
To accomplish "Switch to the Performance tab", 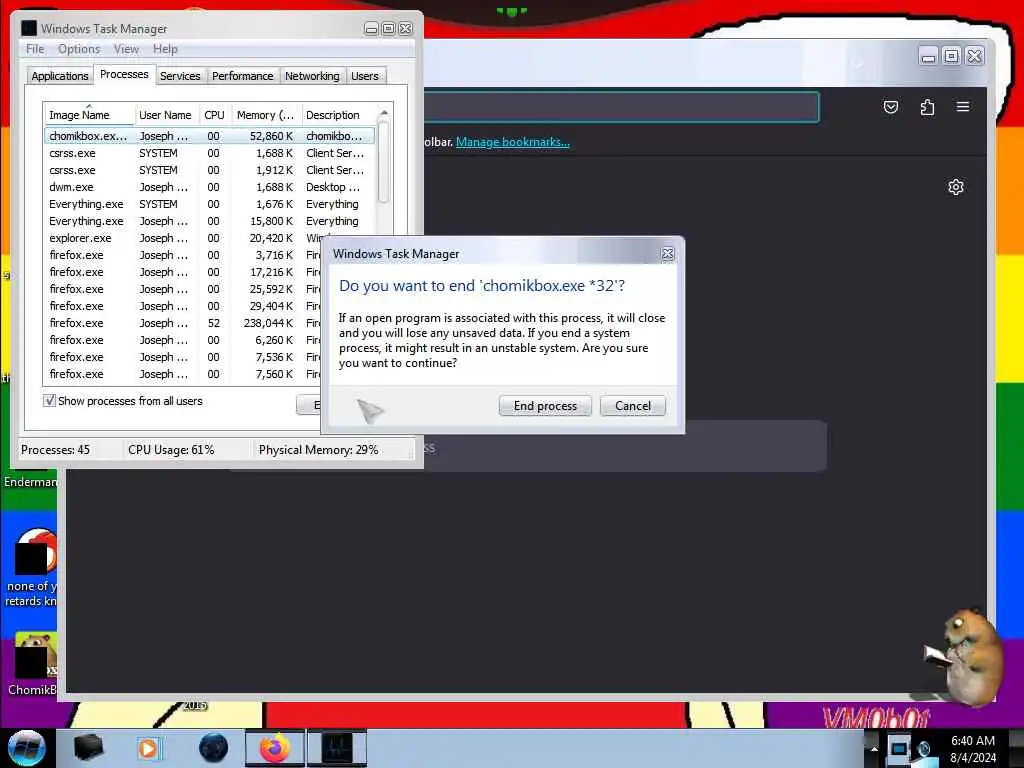I will tap(242, 76).
